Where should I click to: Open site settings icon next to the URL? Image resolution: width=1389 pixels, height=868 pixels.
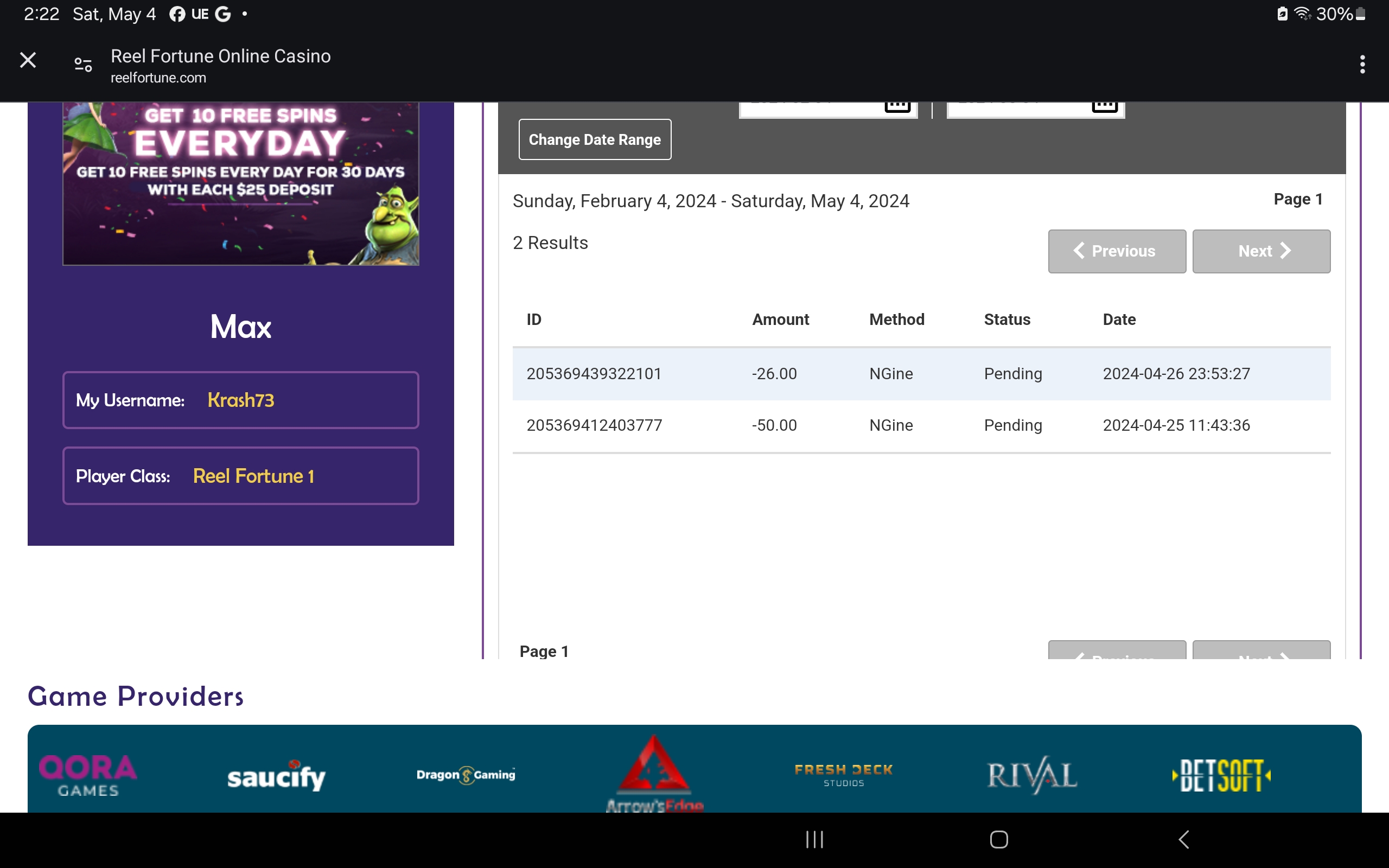83,65
